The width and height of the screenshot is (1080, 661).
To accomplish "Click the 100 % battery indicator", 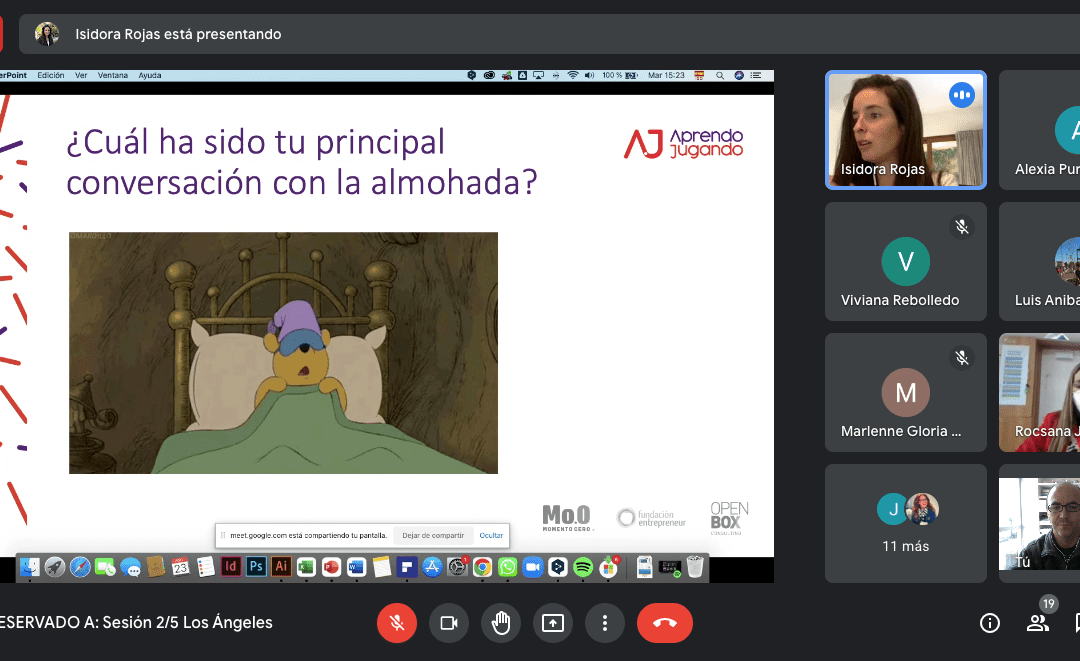I will tap(620, 76).
